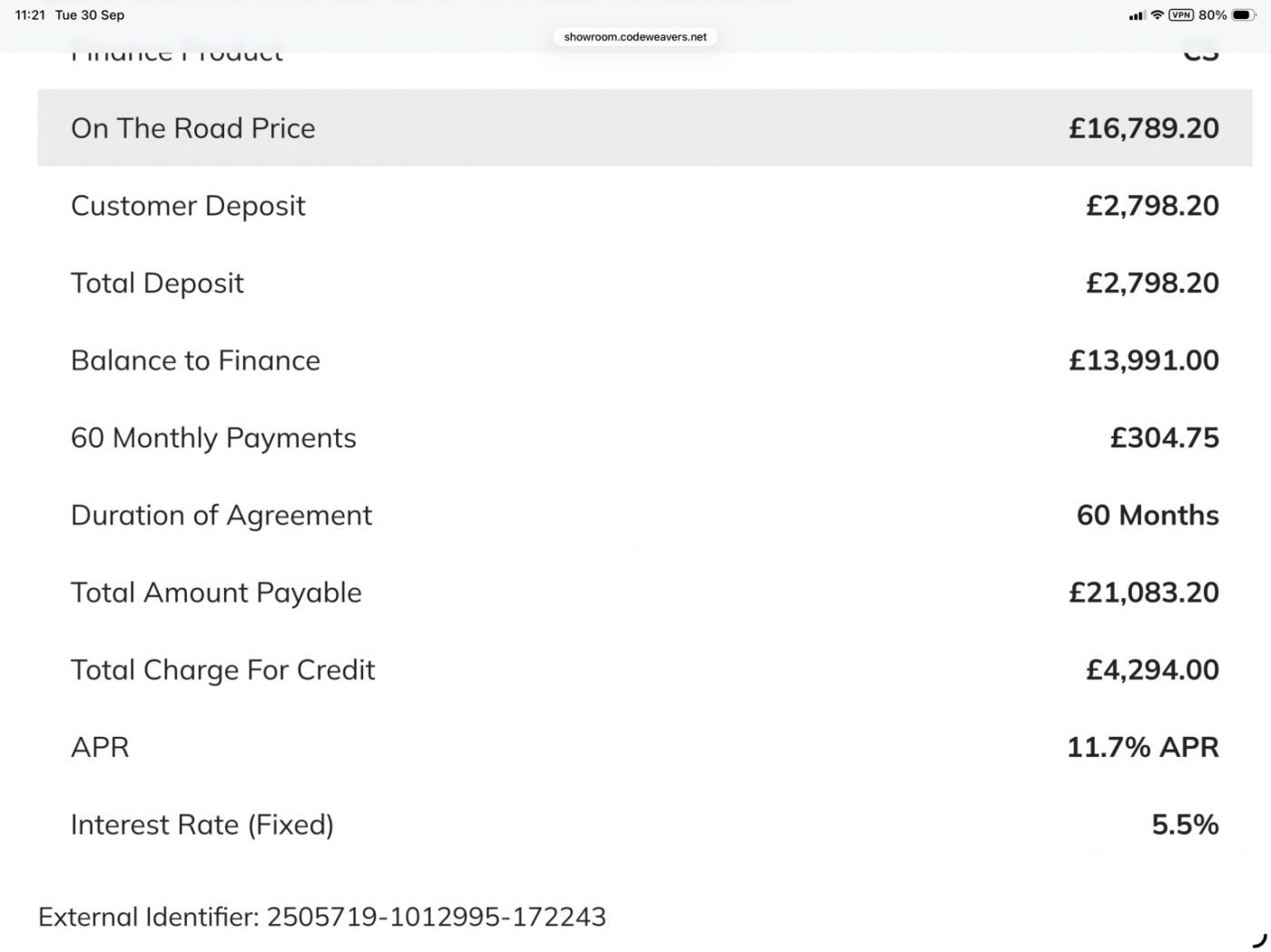1271x952 pixels.
Task: Tap the Wi-Fi status icon
Action: click(x=1157, y=15)
